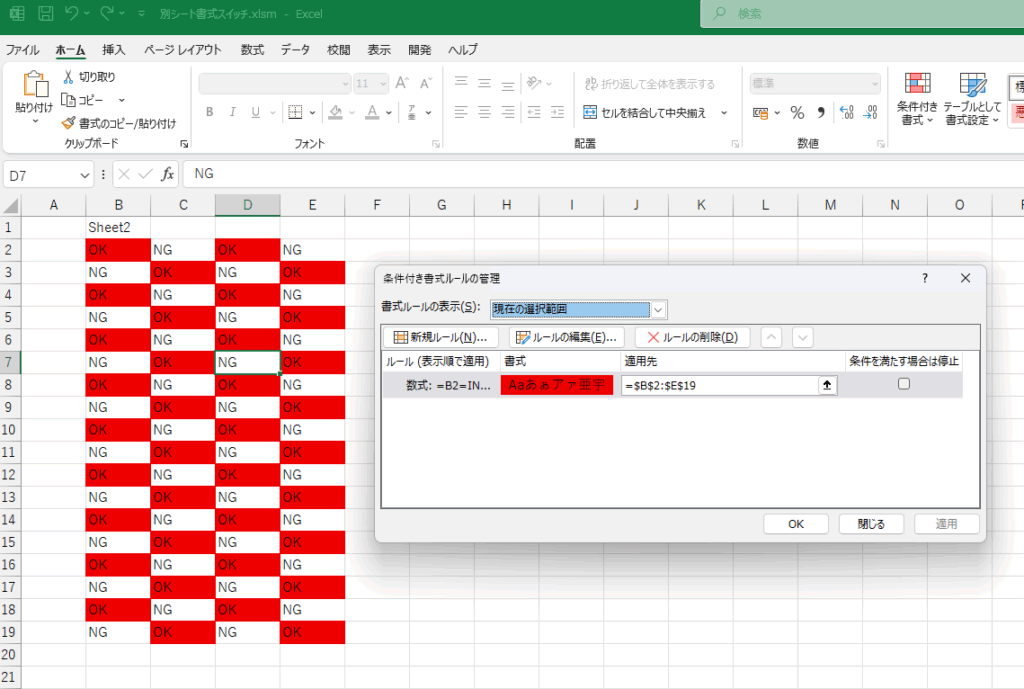The image size is (1024, 689).
Task: Open the 数式 (Formulas) ribbon tab
Action: (252, 50)
